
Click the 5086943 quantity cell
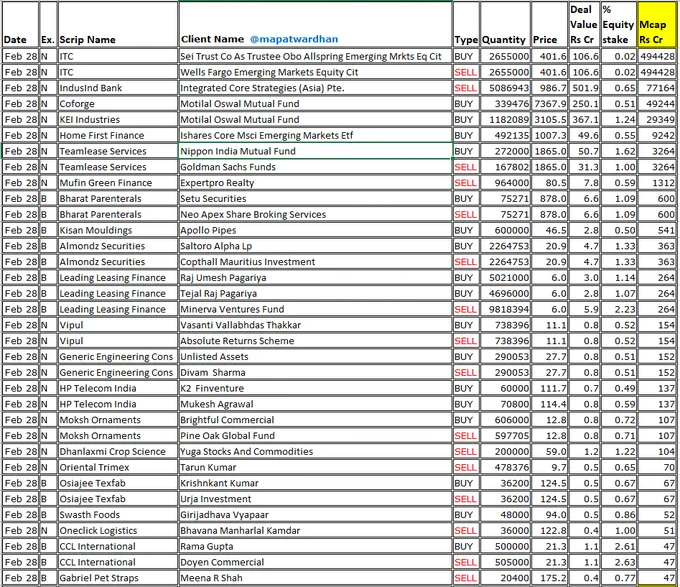(x=505, y=88)
